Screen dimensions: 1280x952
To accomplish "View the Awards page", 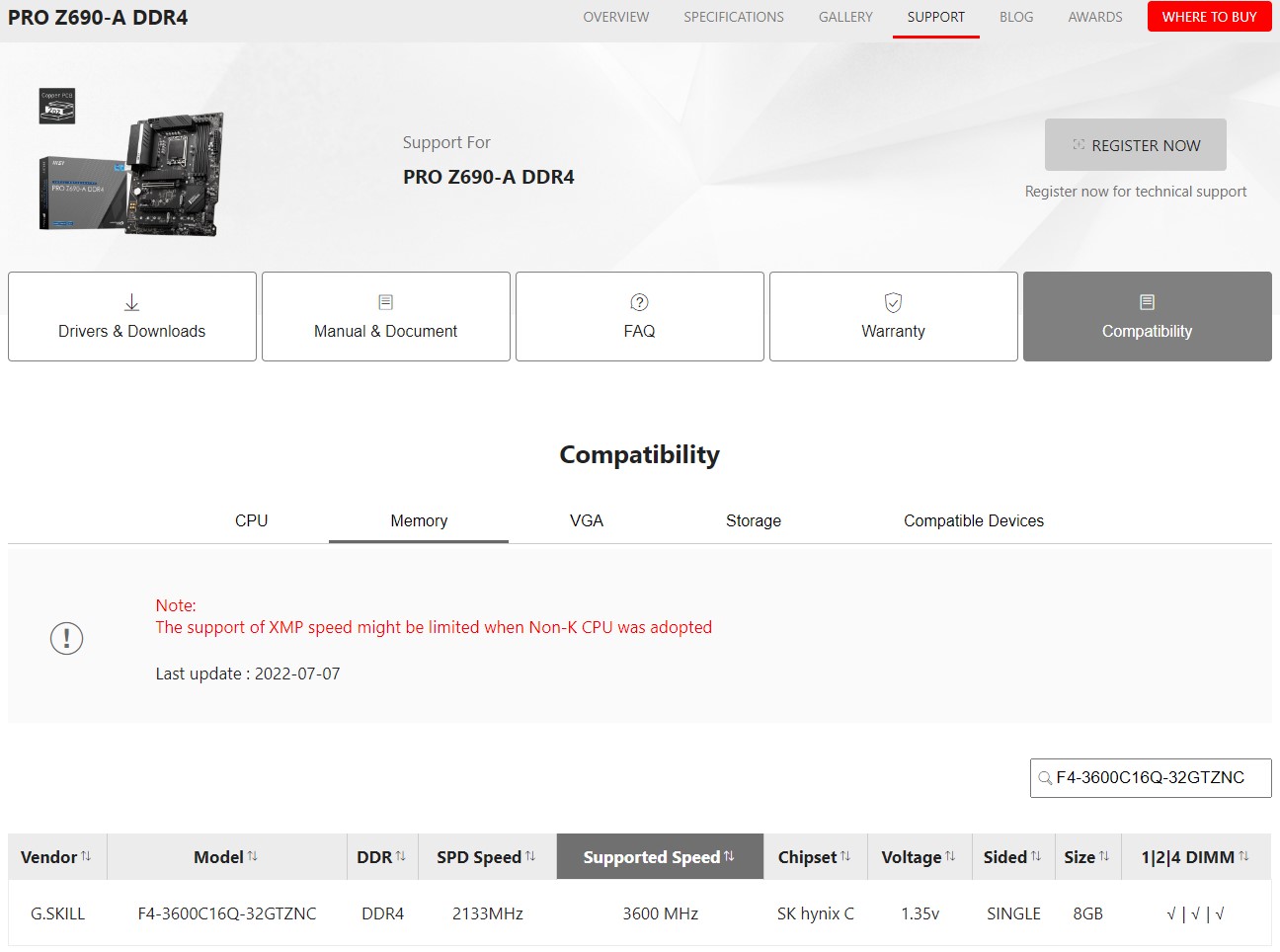I will 1095,17.
